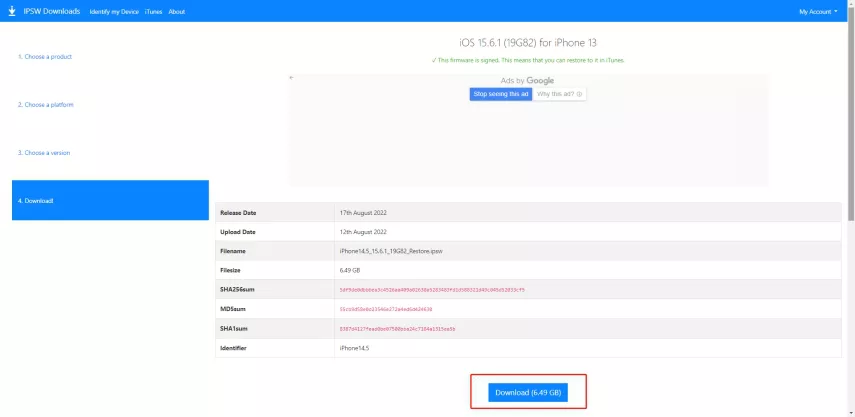Open the About navbar item

tap(177, 11)
